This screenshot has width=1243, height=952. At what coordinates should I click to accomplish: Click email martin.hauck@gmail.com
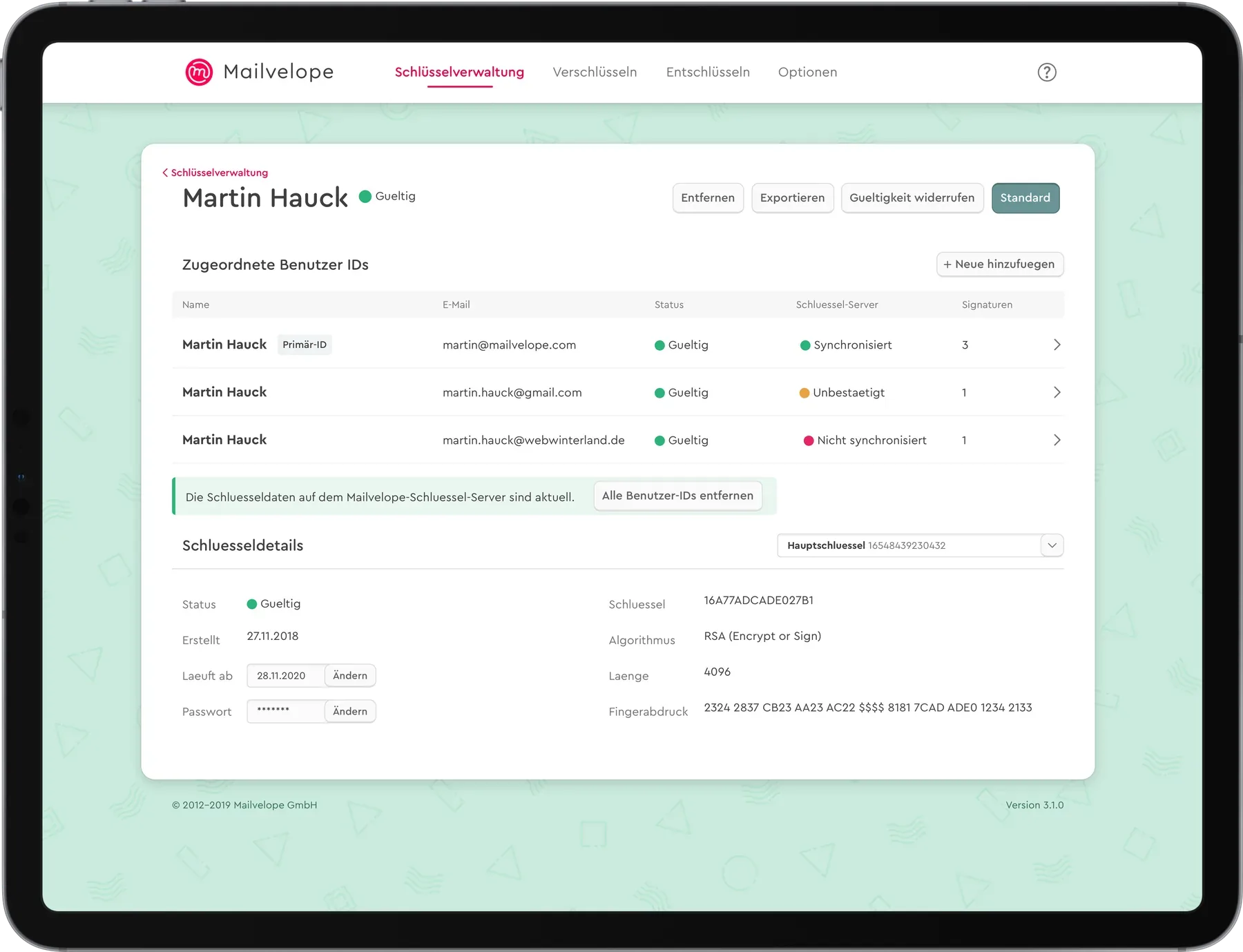click(512, 393)
